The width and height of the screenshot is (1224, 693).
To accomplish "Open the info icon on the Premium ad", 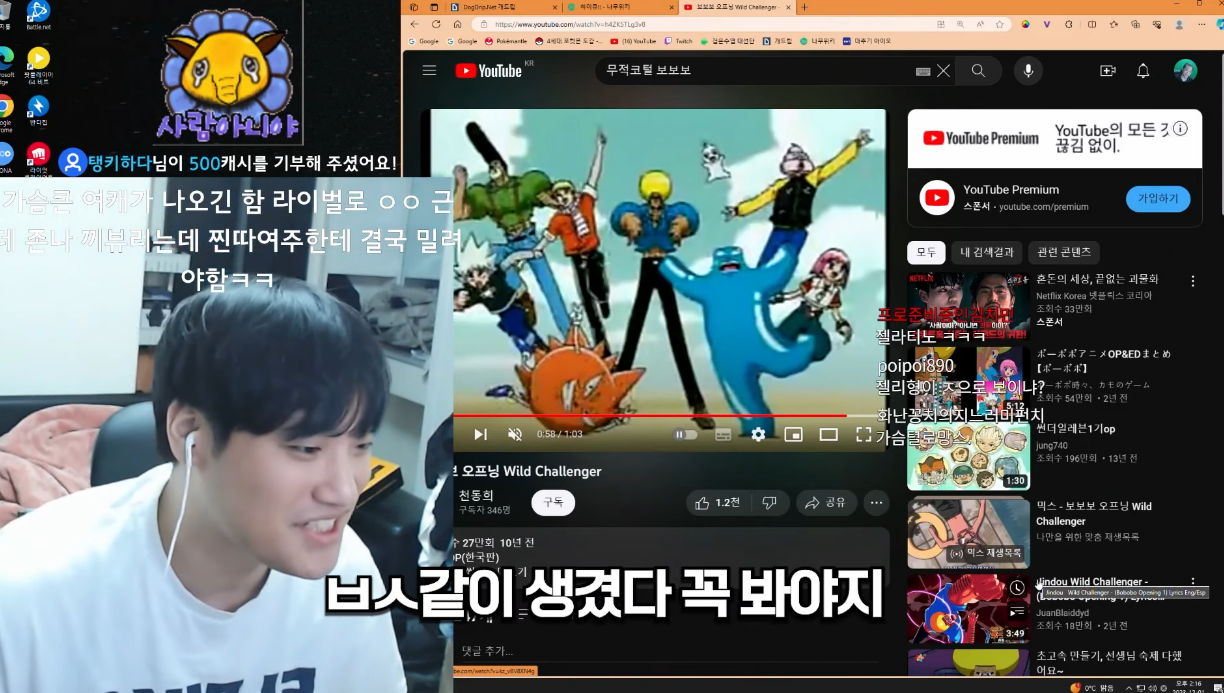I will 1181,129.
